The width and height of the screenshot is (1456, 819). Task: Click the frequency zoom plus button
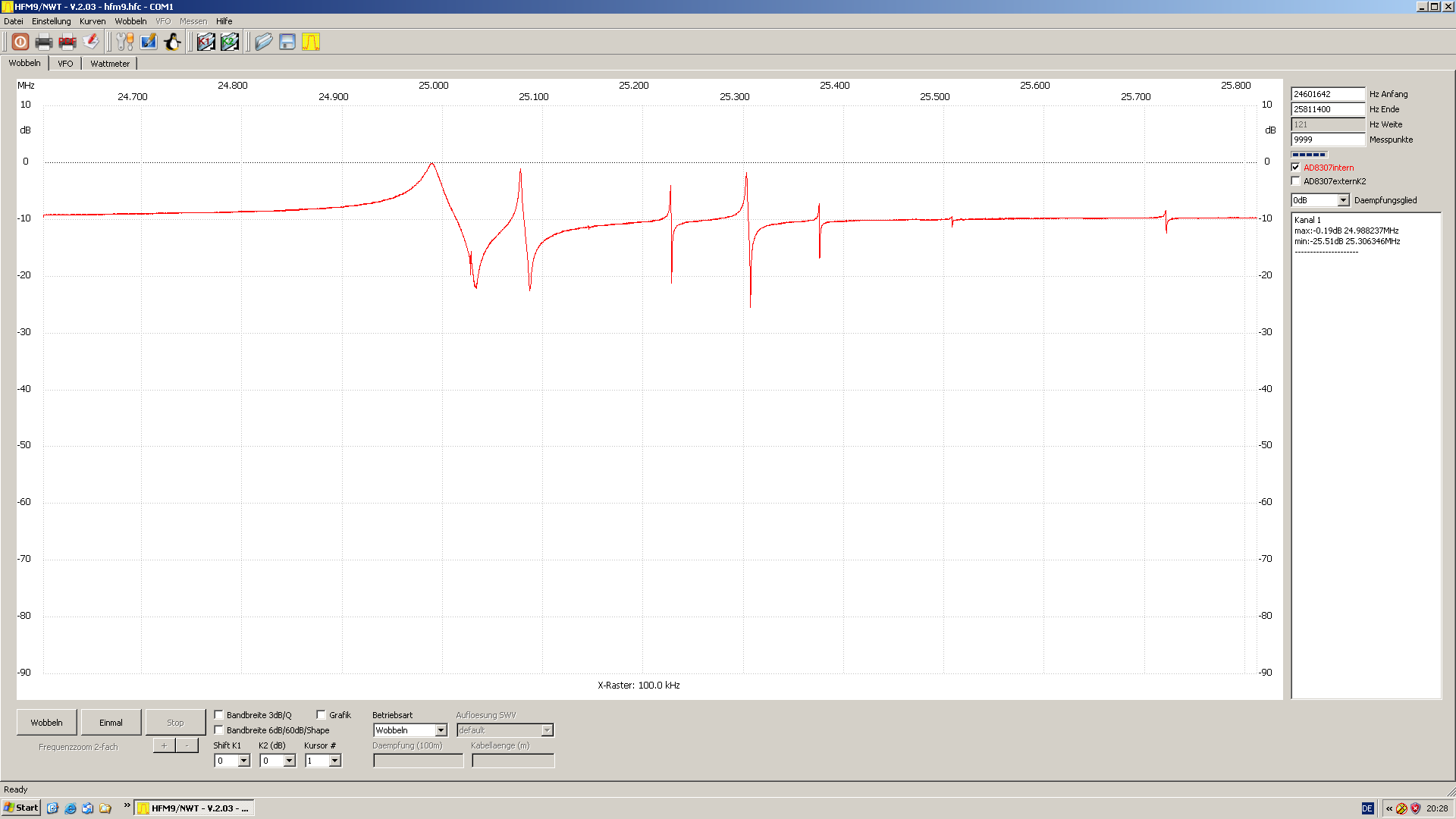[x=164, y=746]
